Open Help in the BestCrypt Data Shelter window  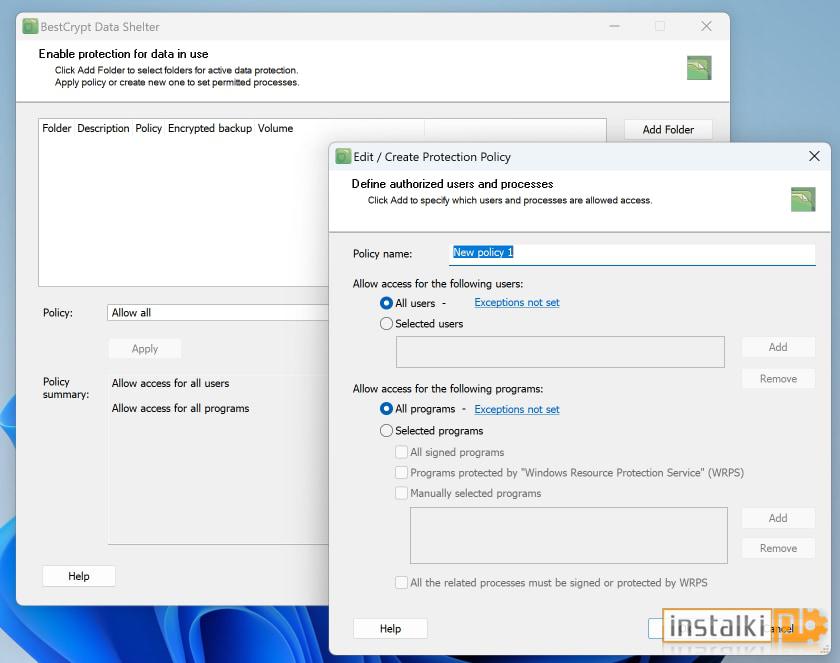[x=79, y=576]
